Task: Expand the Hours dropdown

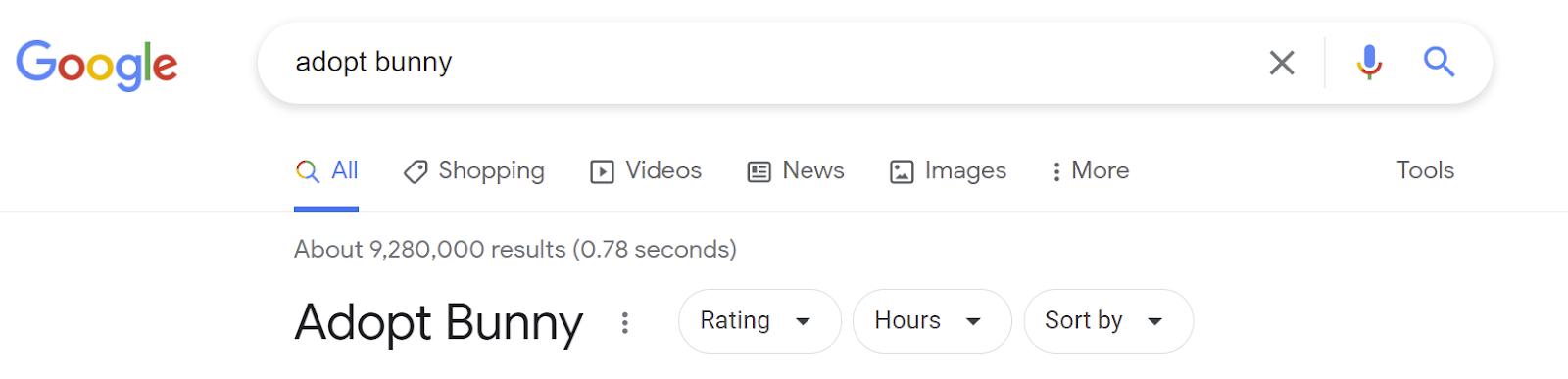Action: [x=932, y=320]
